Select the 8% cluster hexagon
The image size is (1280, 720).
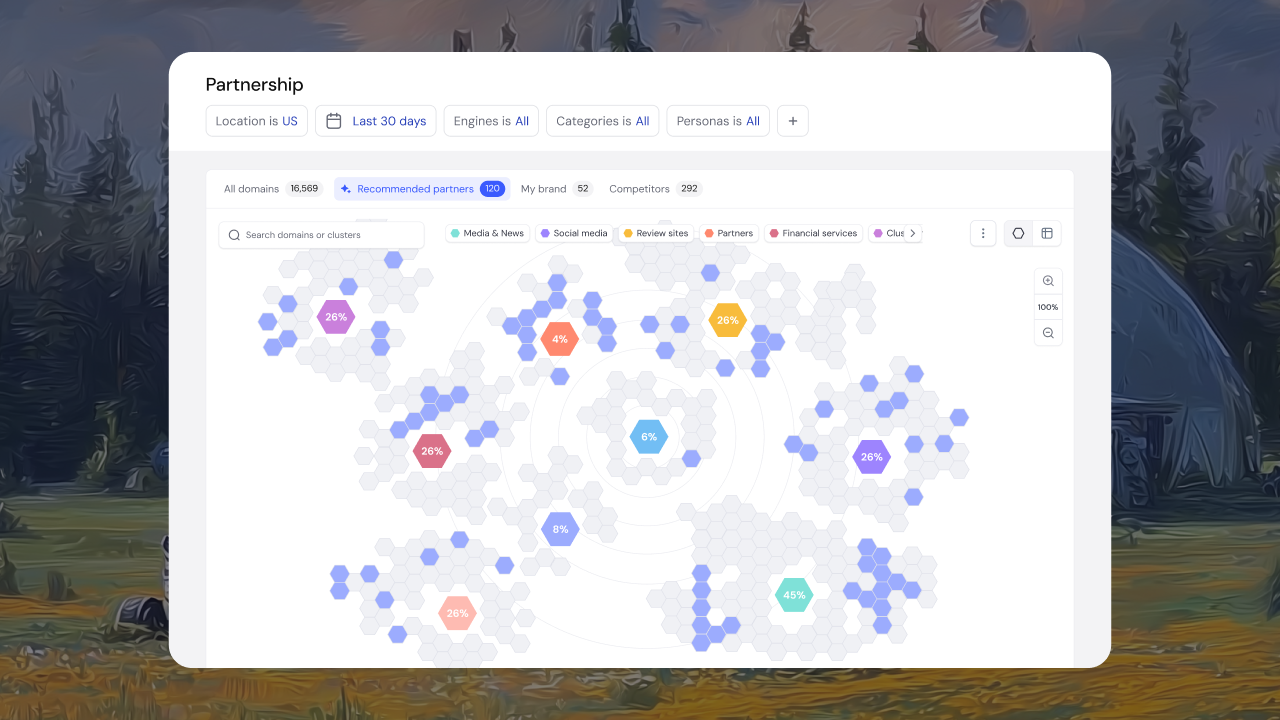tap(560, 529)
